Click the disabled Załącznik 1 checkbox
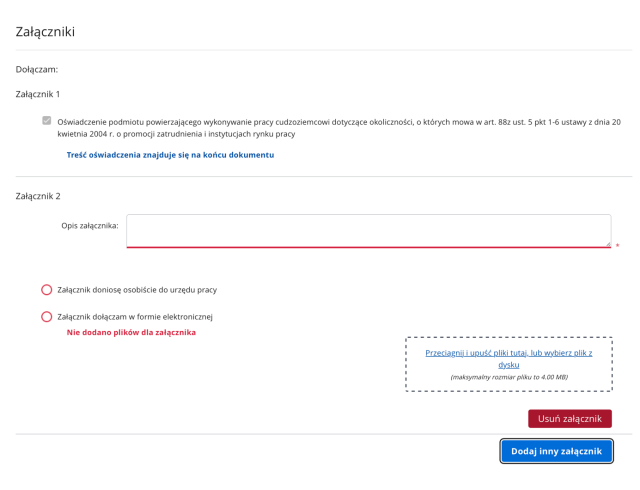The width and height of the screenshot is (640, 490). coord(46,121)
